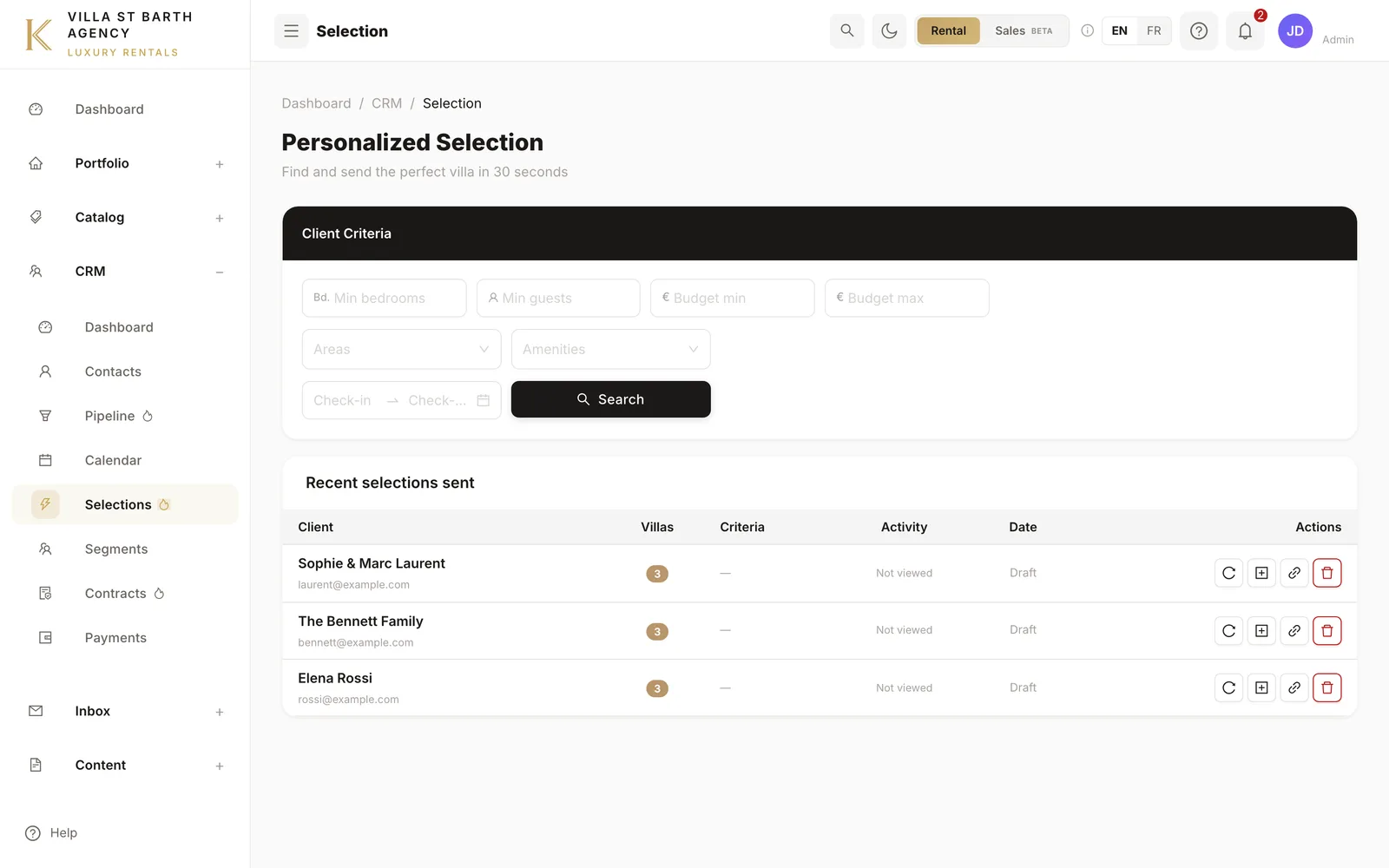
Task: Open the global search icon
Action: (846, 31)
